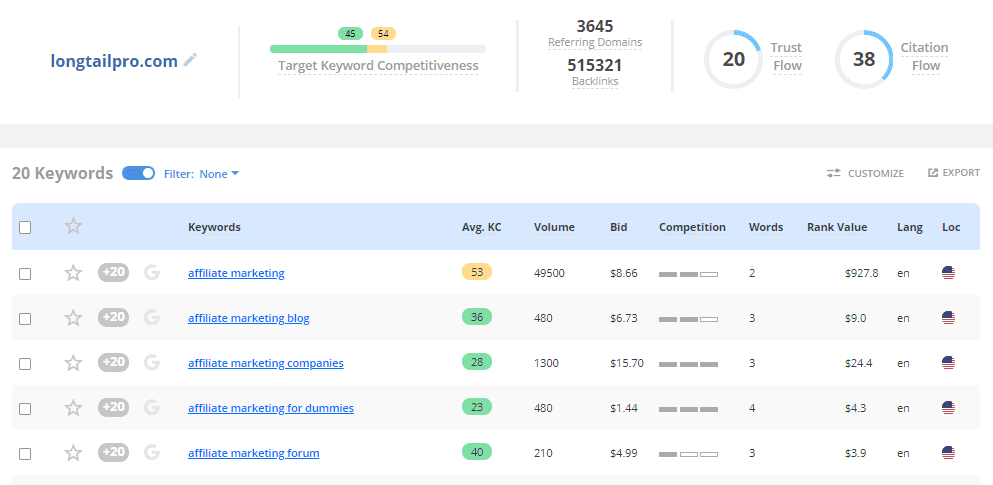Open the affiliate marketing for dummies link
The width and height of the screenshot is (993, 485).
click(271, 408)
